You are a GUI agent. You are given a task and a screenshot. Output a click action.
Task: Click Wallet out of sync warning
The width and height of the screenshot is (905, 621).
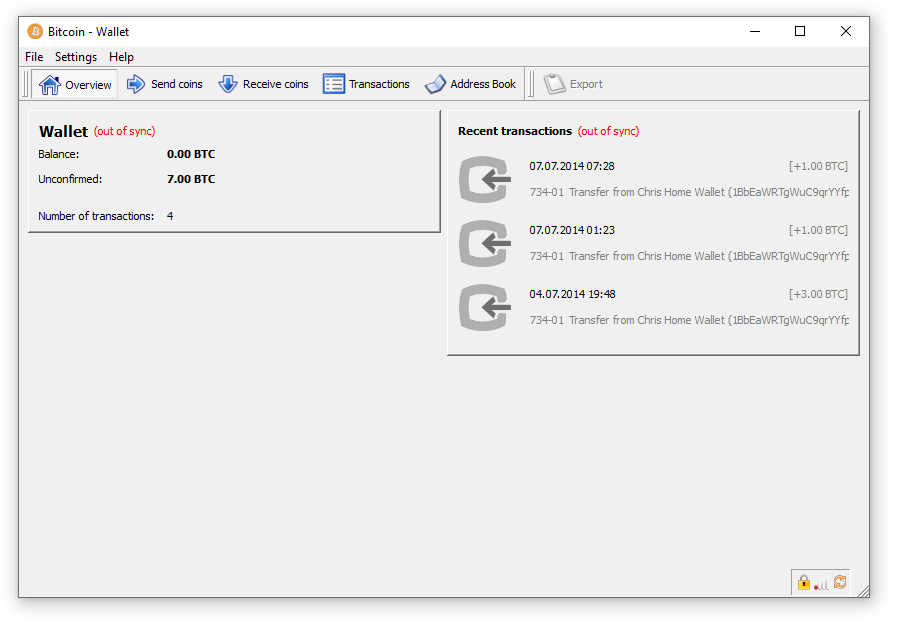[125, 131]
